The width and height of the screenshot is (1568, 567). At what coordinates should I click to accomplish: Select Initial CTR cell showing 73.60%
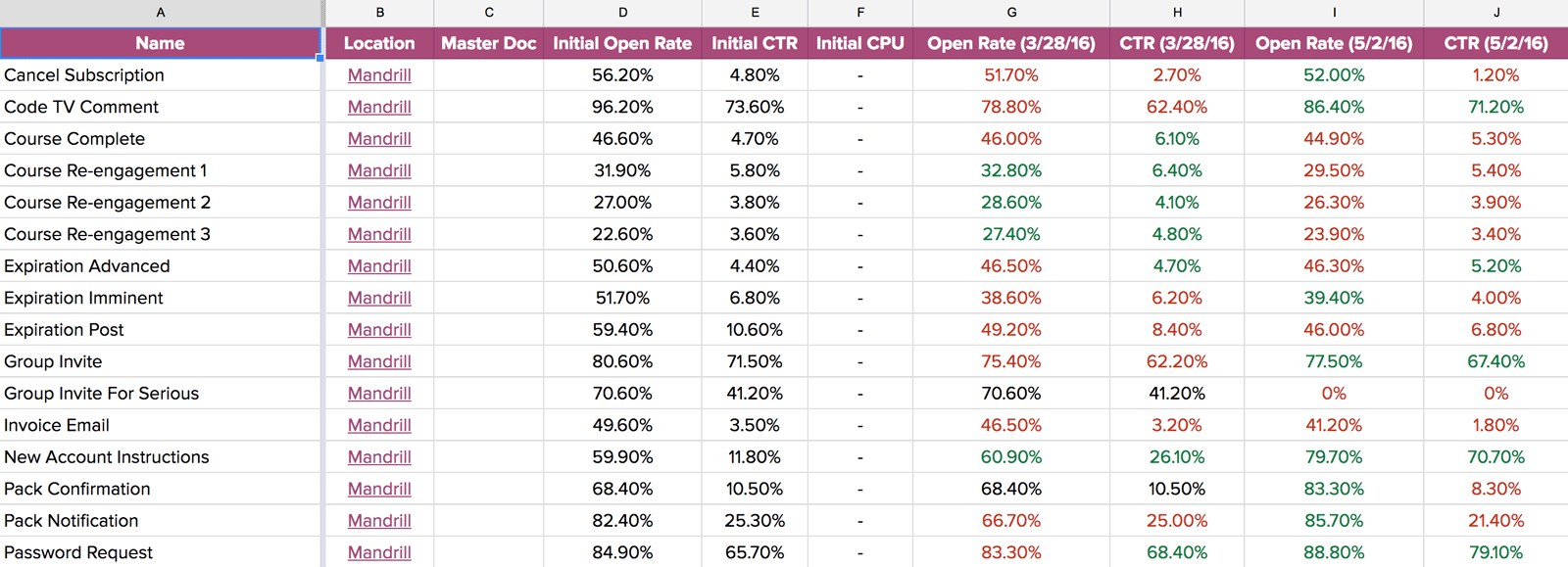click(x=755, y=107)
